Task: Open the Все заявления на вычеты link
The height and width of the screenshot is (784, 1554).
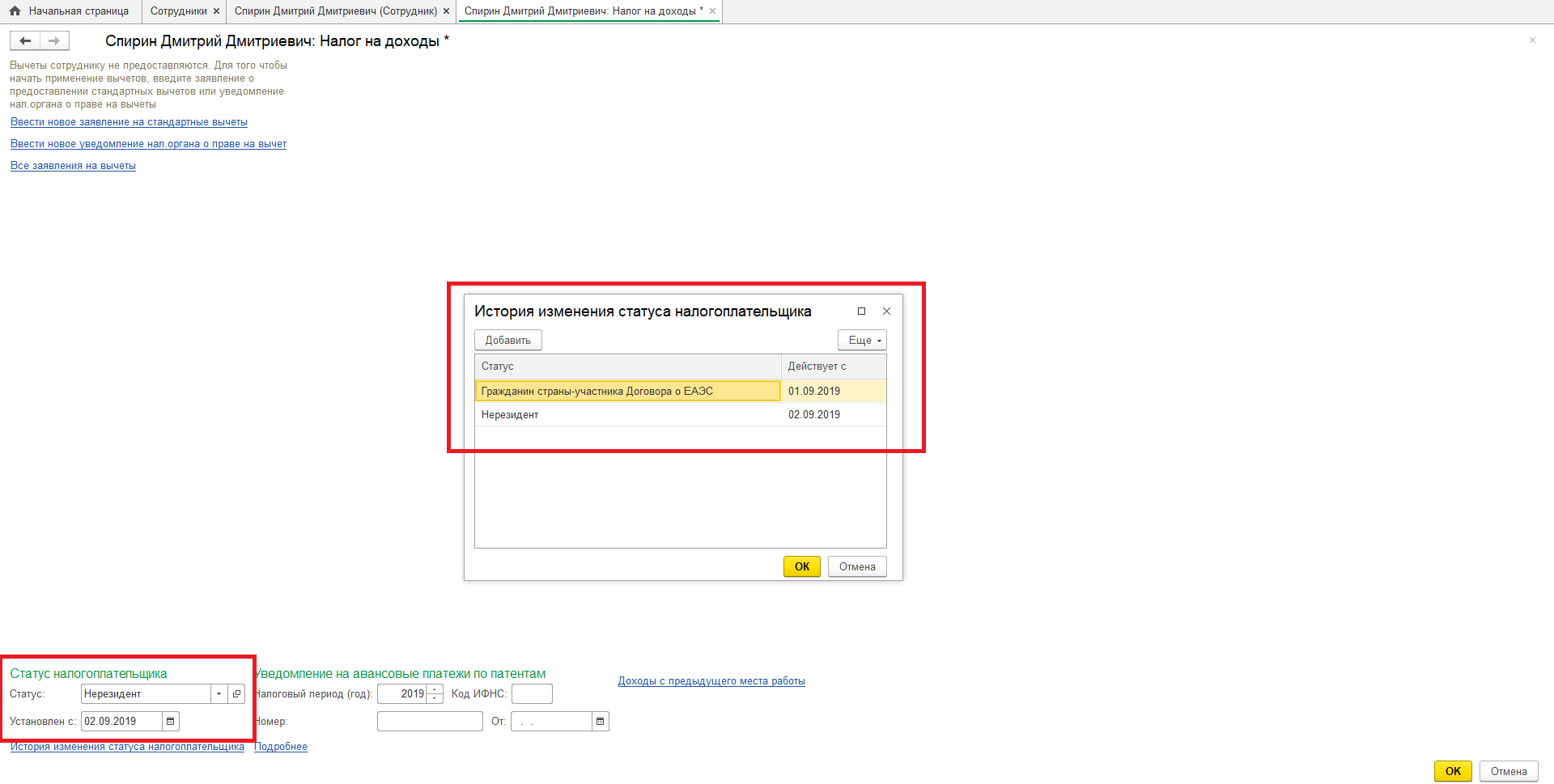Action: 73,165
